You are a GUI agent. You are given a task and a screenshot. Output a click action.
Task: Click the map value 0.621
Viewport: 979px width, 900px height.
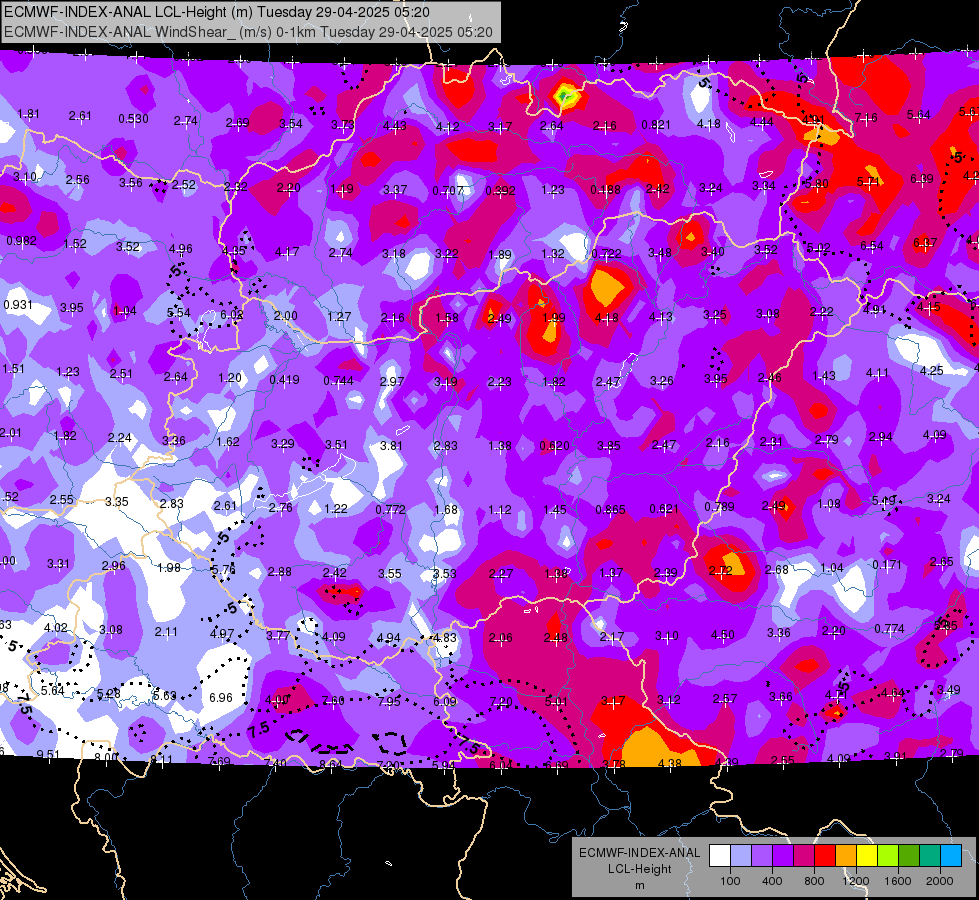click(x=664, y=509)
